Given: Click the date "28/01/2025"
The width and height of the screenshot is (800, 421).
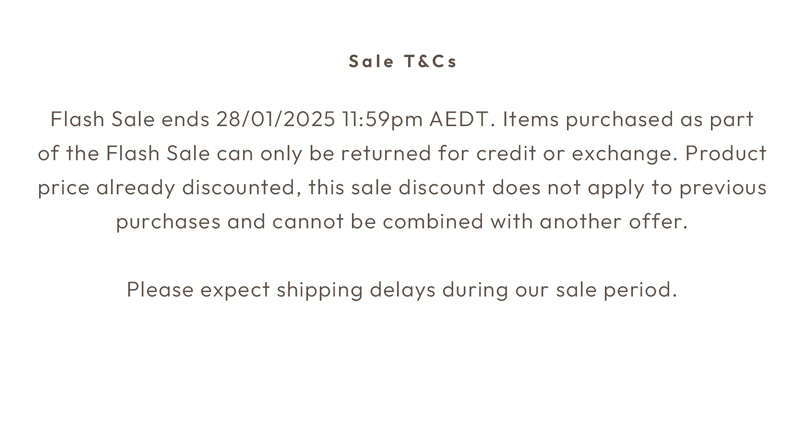Looking at the screenshot, I should coord(275,120).
